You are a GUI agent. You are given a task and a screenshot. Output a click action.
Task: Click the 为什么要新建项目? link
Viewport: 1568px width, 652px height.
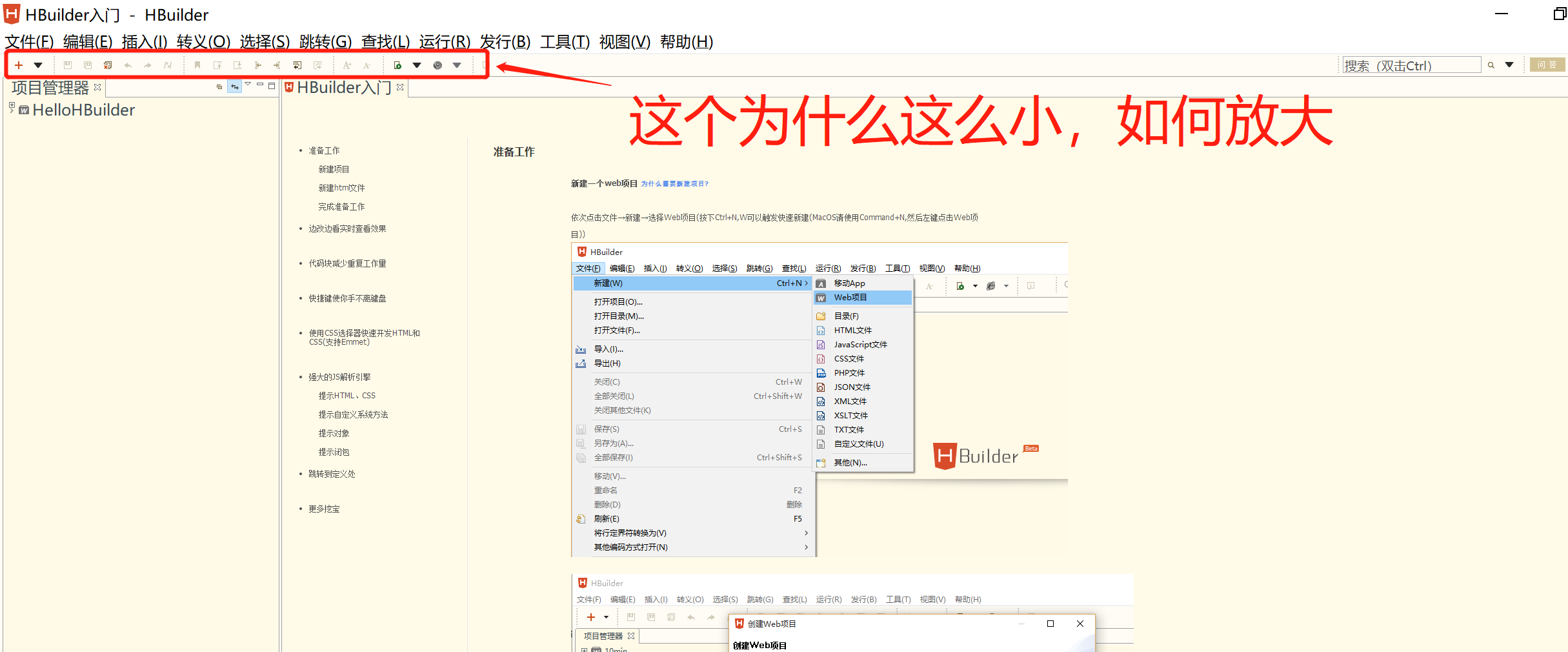click(x=675, y=184)
